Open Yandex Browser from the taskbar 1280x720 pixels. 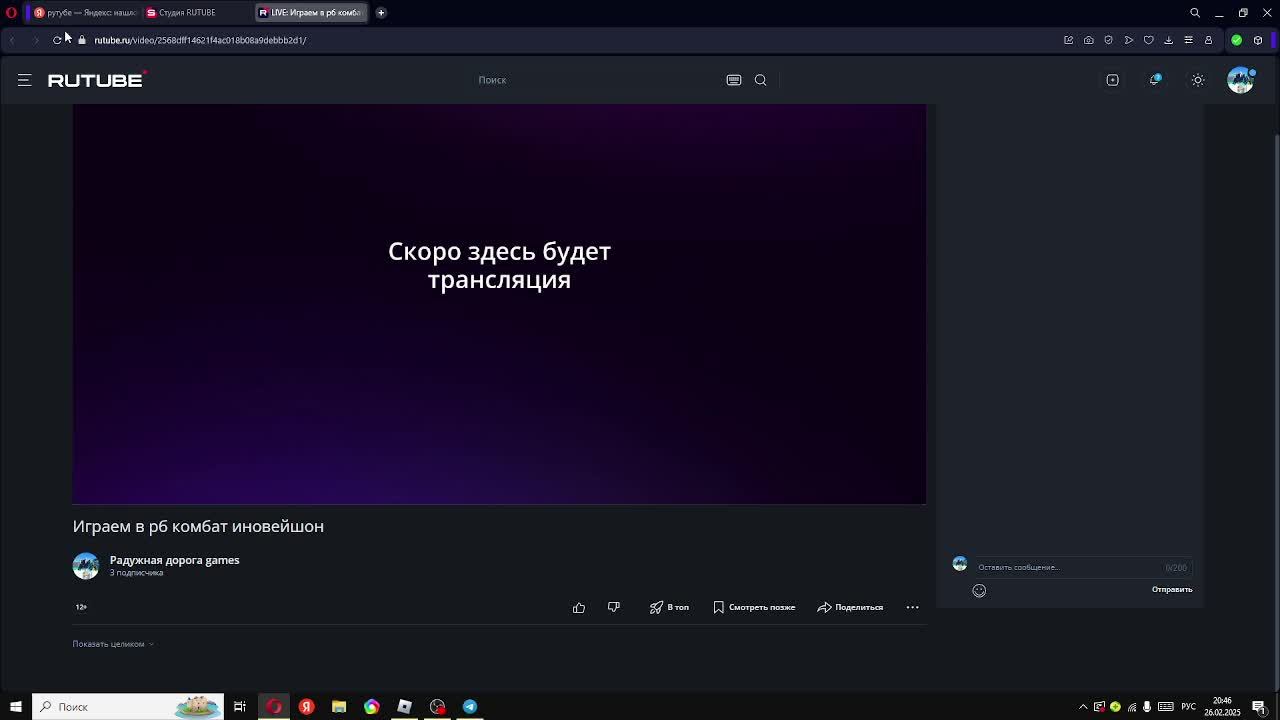306,707
